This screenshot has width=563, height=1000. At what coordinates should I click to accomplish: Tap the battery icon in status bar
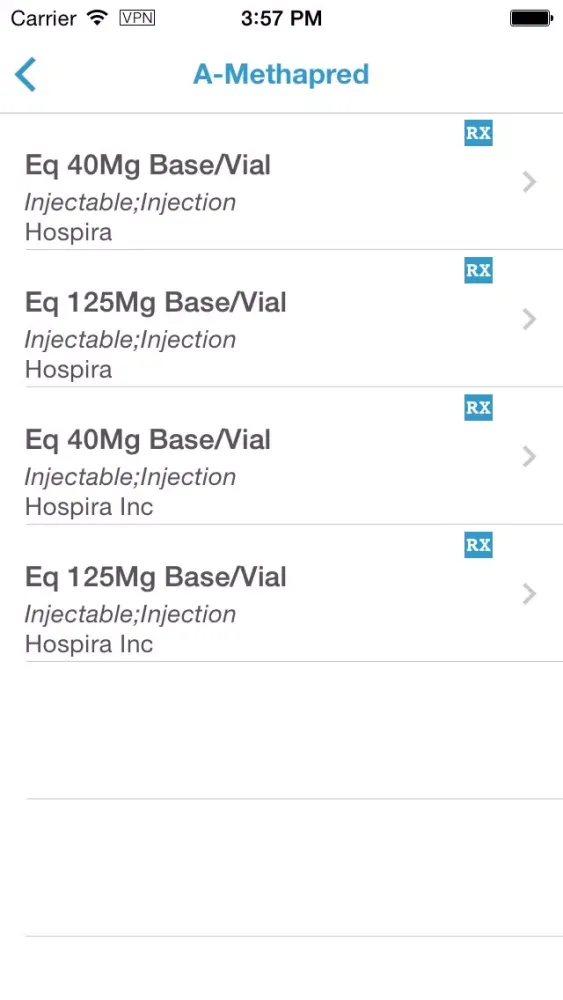[x=531, y=18]
